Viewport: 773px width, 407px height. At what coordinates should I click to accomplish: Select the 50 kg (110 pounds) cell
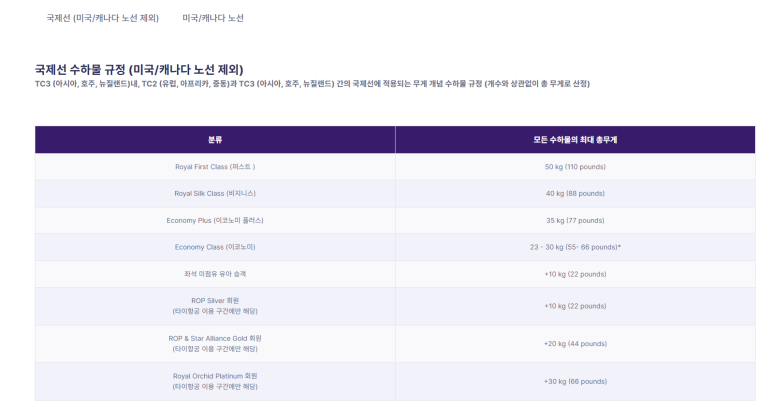click(x=575, y=167)
